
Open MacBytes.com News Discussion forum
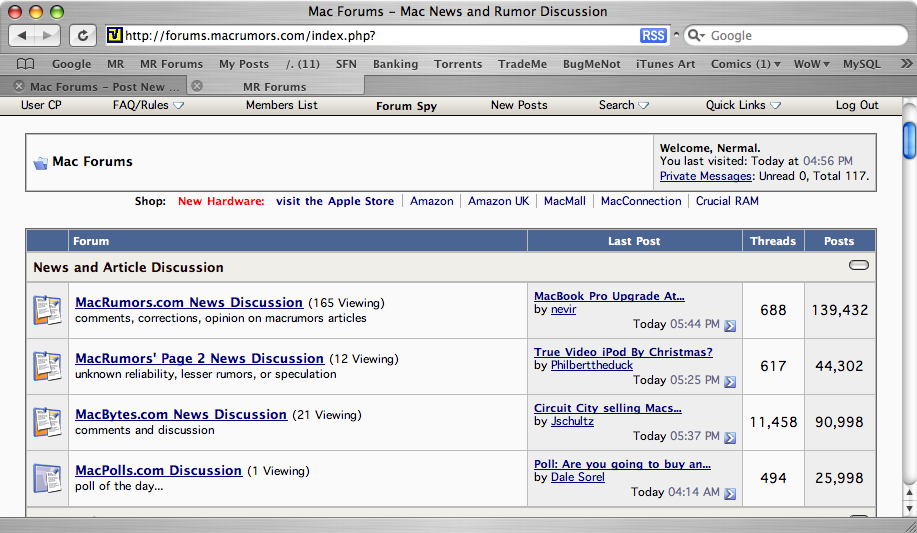181,415
